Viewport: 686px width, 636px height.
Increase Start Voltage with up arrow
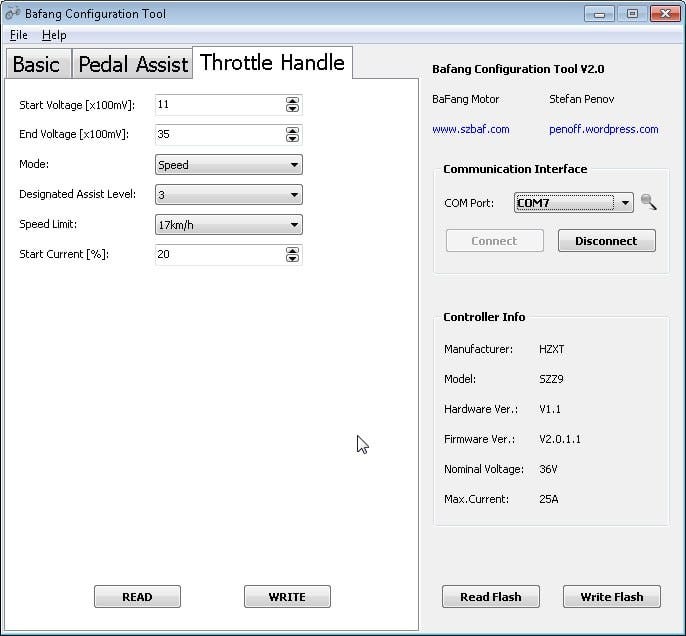(x=292, y=101)
